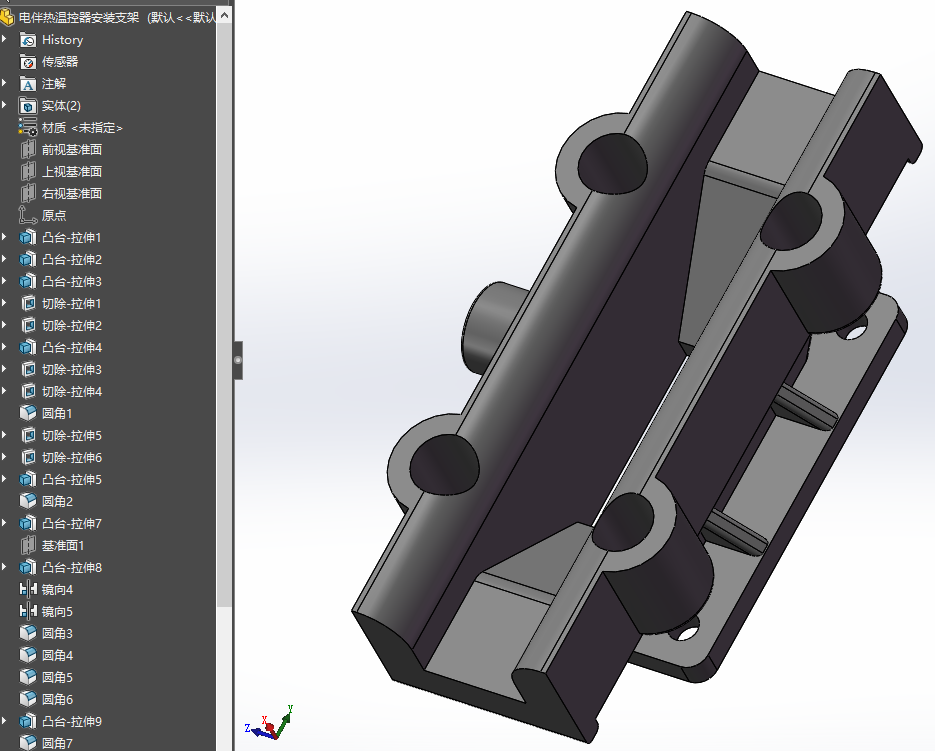
Task: Select the 材质 <未指定> tree item
Action: (x=82, y=128)
